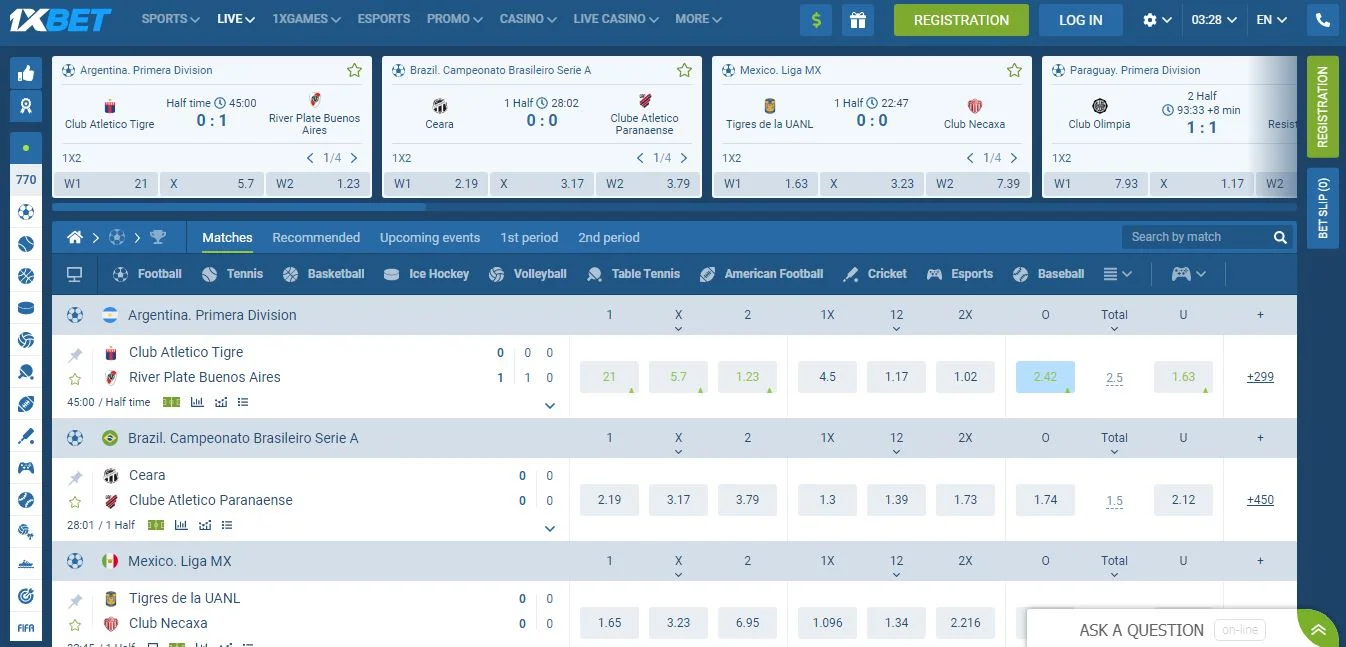Open the gift bonus icon
This screenshot has width=1346, height=647.
[x=857, y=20]
